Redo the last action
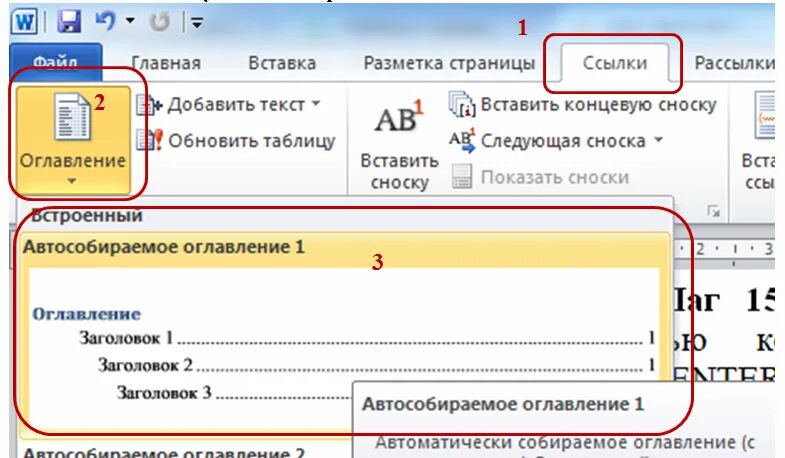Screen dimensions: 785x458 click(x=160, y=22)
